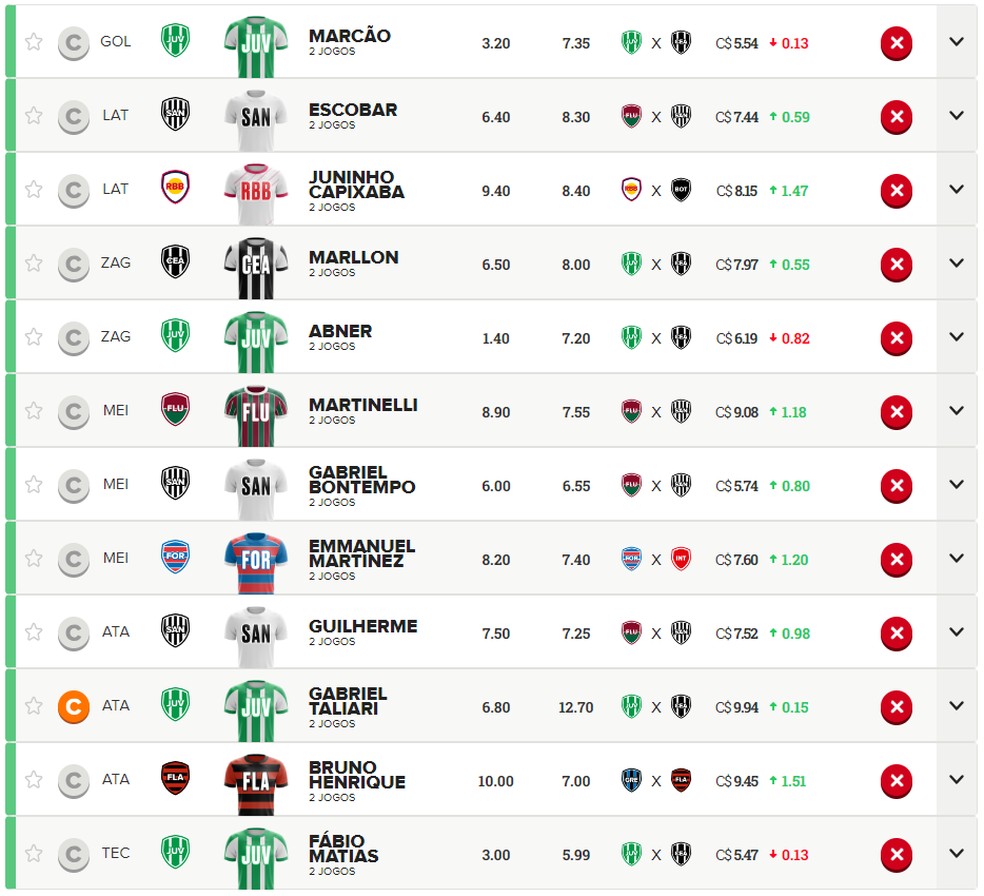Expand Fábio Matias details chevron

pyautogui.click(x=956, y=853)
